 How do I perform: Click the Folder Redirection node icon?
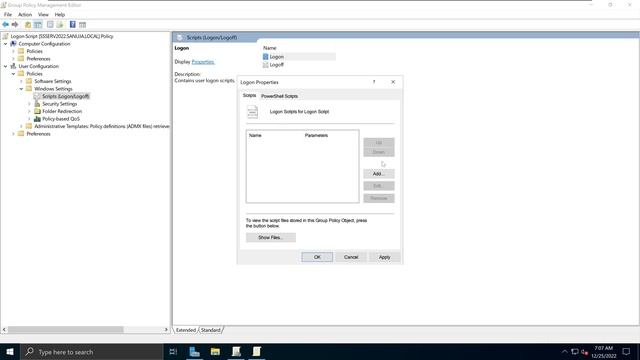37,111
